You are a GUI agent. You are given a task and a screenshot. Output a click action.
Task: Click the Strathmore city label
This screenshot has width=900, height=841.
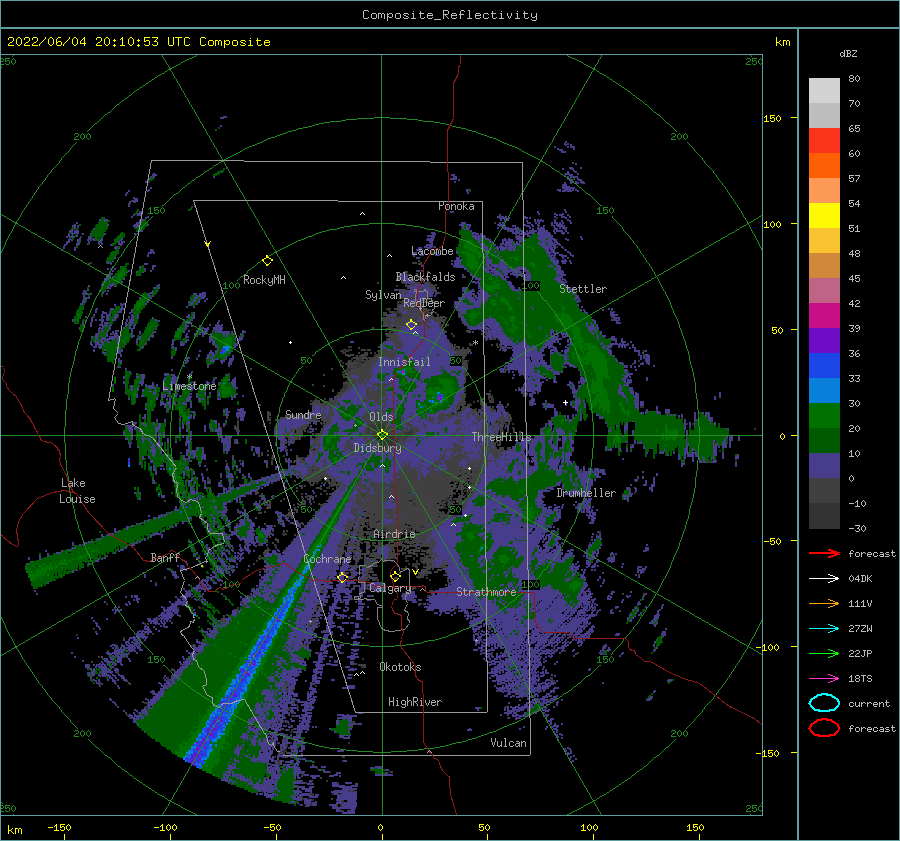[x=487, y=592]
